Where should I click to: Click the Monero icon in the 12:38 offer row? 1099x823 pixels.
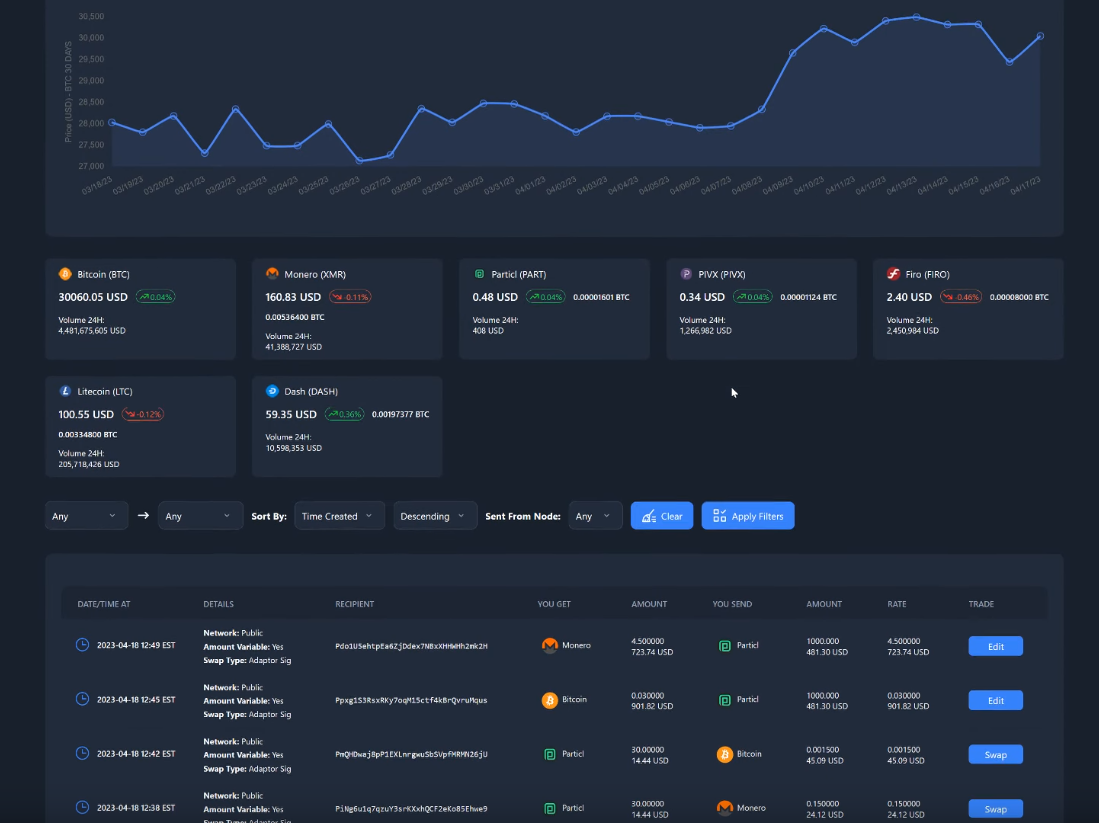tap(725, 808)
